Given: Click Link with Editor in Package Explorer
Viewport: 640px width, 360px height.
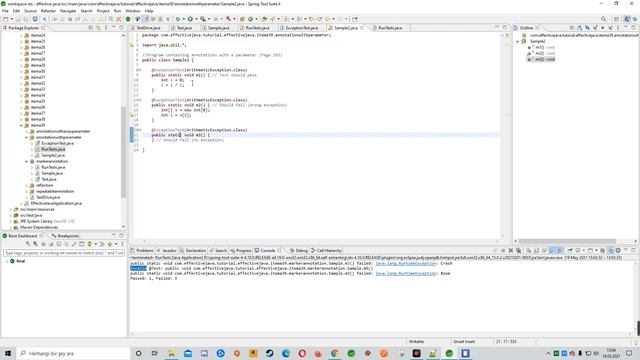Looking at the screenshot, I should pyautogui.click(x=98, y=28).
